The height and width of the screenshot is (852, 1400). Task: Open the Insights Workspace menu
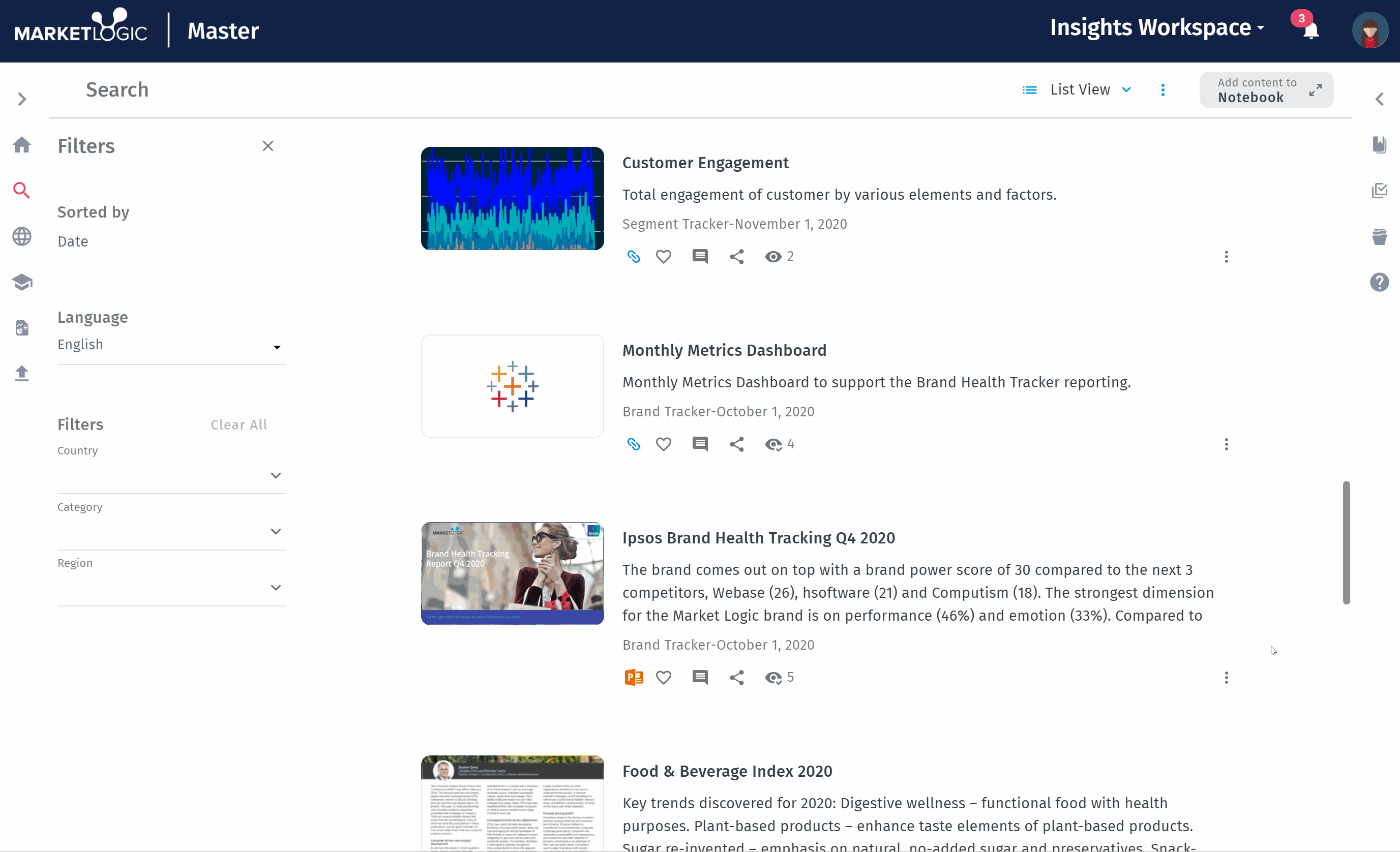1156,28
